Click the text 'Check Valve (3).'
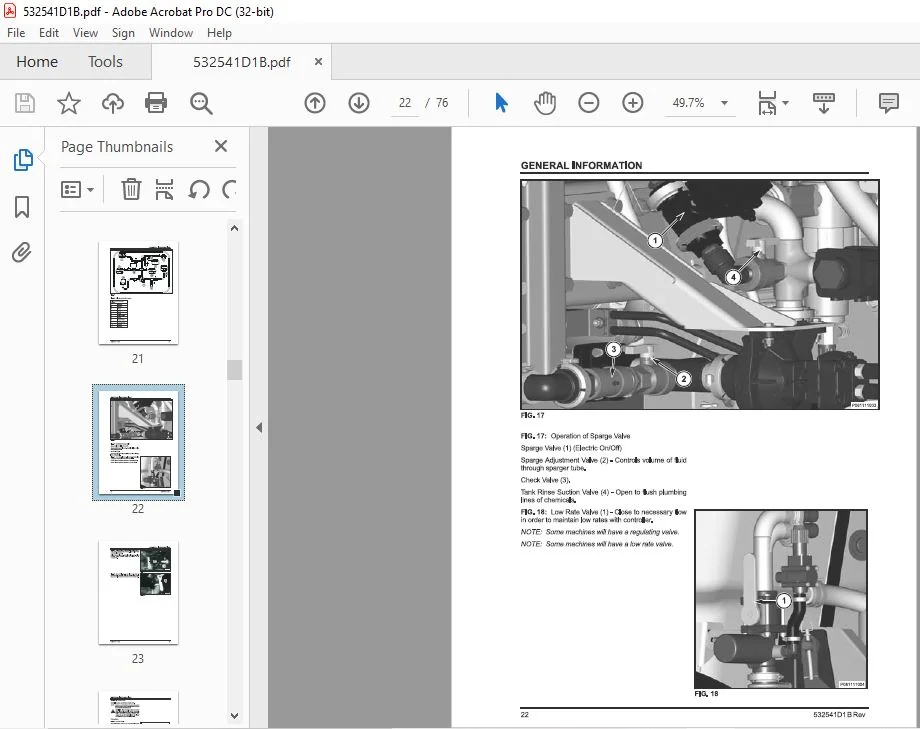This screenshot has width=920, height=729. pos(546,480)
